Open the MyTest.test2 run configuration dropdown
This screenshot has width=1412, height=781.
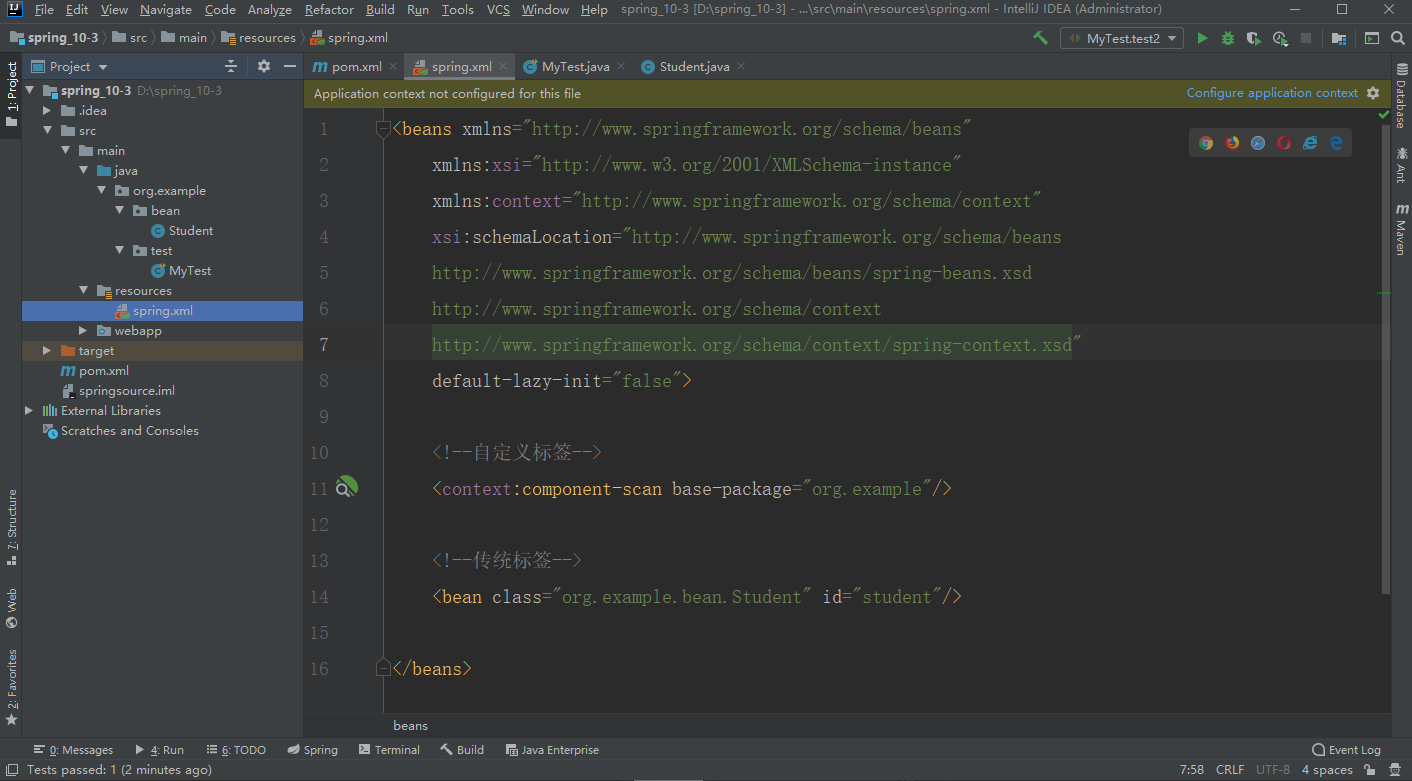(x=1124, y=38)
